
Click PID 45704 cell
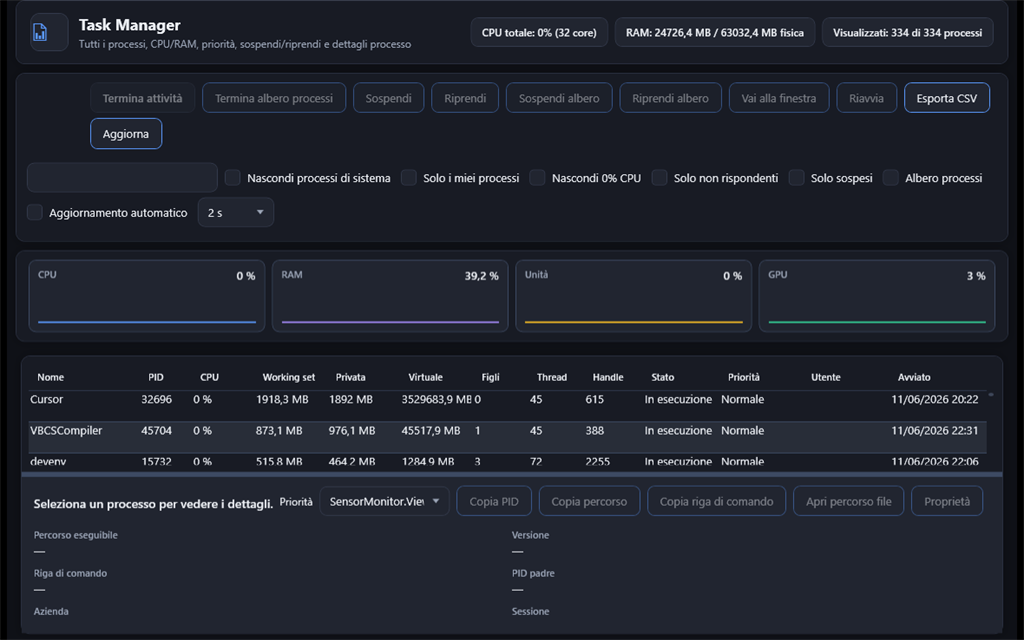(156, 430)
